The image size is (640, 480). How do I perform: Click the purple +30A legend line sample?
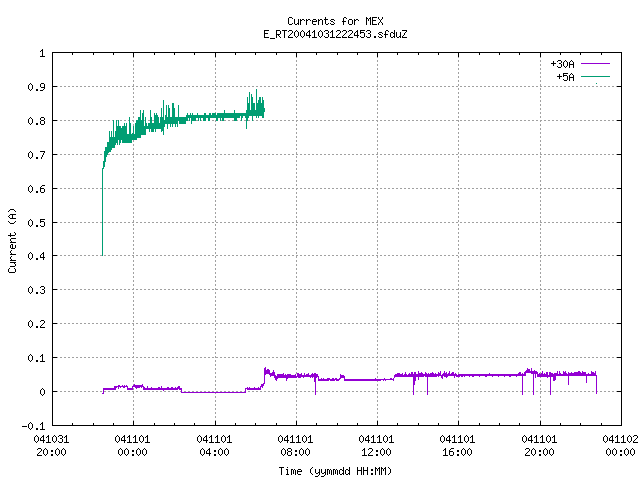click(x=596, y=64)
